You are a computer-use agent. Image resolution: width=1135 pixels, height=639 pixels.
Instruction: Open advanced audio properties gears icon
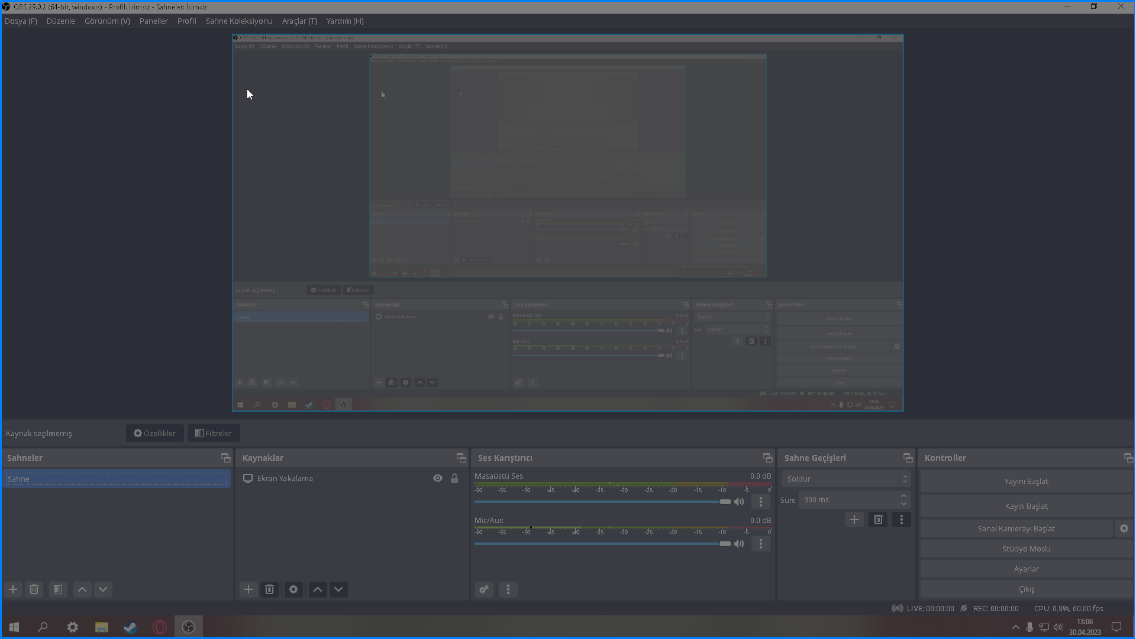tap(484, 589)
